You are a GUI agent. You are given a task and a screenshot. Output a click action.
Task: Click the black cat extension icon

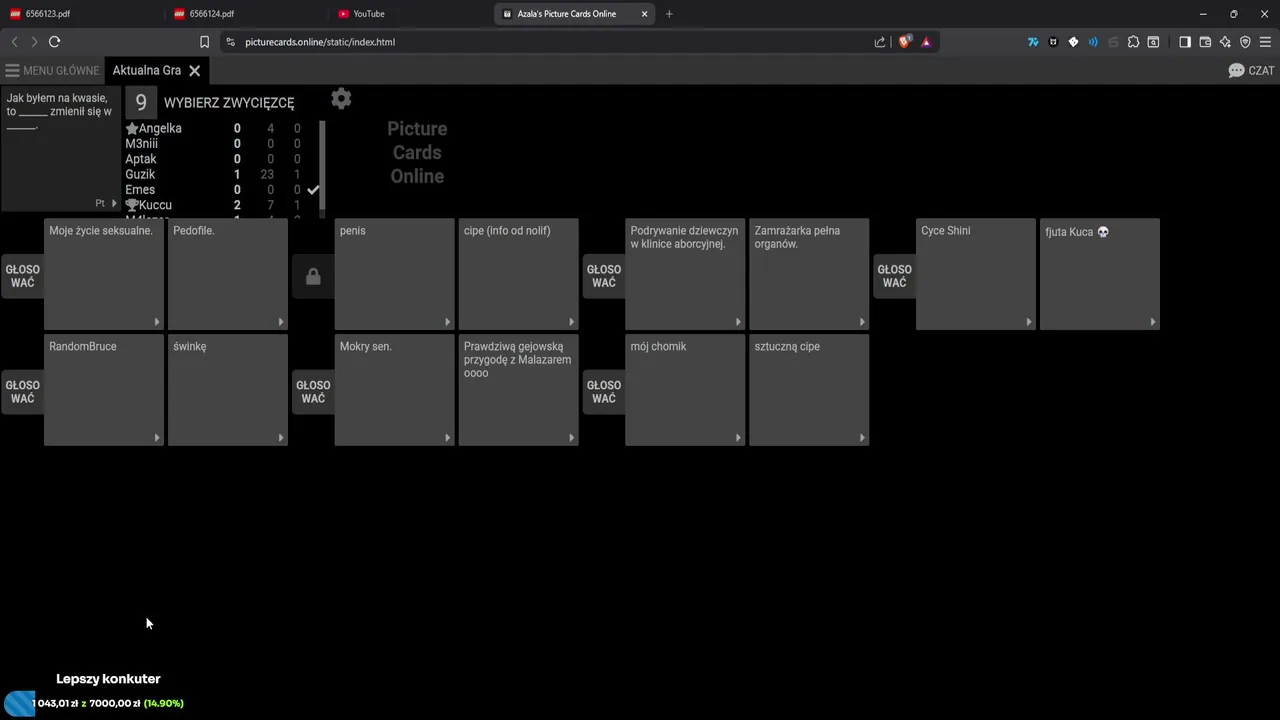pos(1053,42)
